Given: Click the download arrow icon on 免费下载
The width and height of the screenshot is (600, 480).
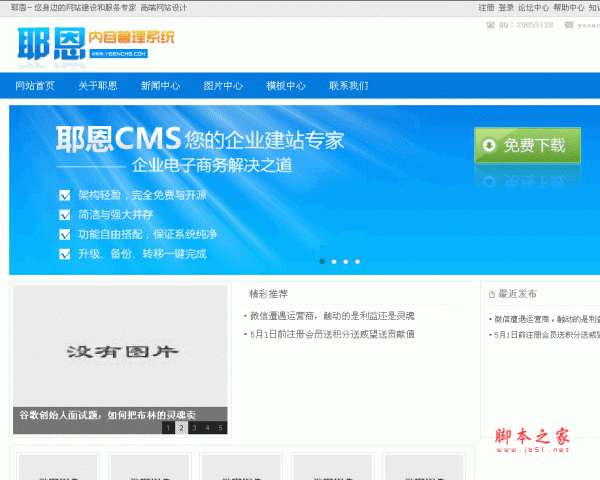Looking at the screenshot, I should point(489,145).
